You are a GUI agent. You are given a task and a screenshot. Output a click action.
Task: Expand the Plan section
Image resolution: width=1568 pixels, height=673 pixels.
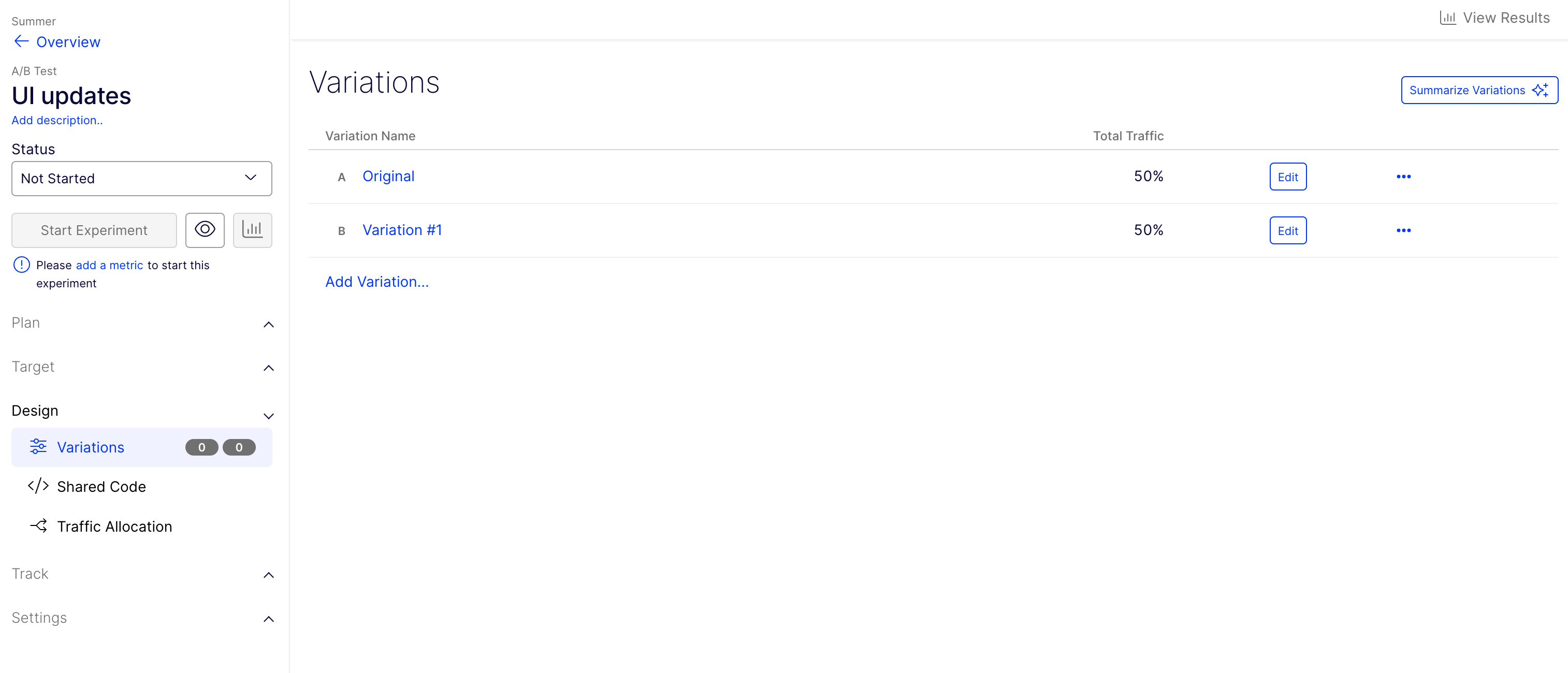pyautogui.click(x=268, y=324)
